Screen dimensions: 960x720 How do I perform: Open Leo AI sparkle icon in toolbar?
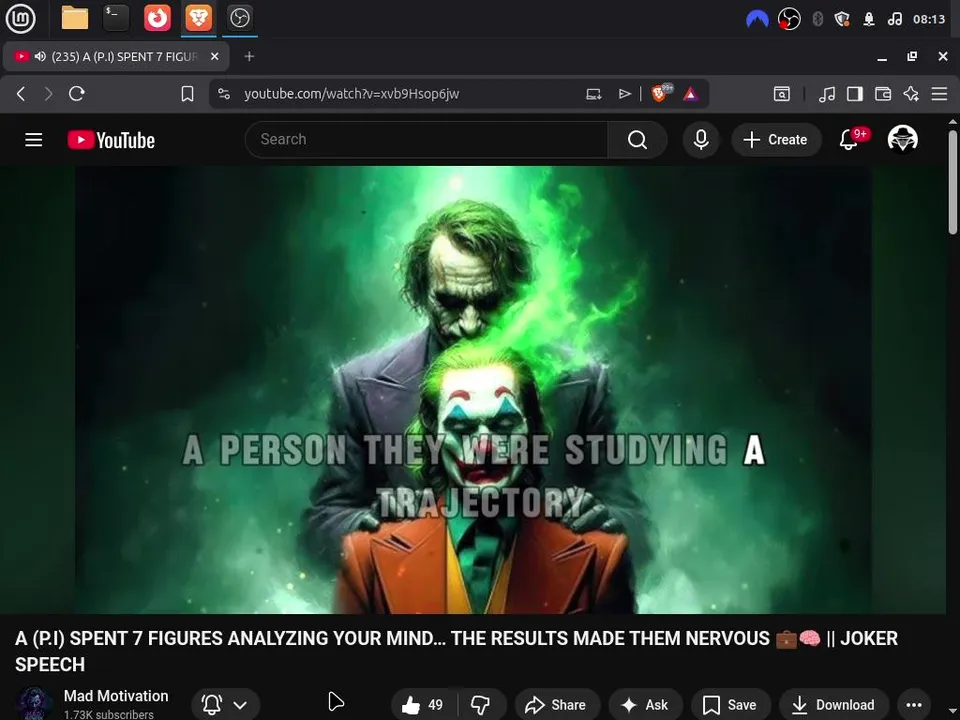click(x=911, y=94)
